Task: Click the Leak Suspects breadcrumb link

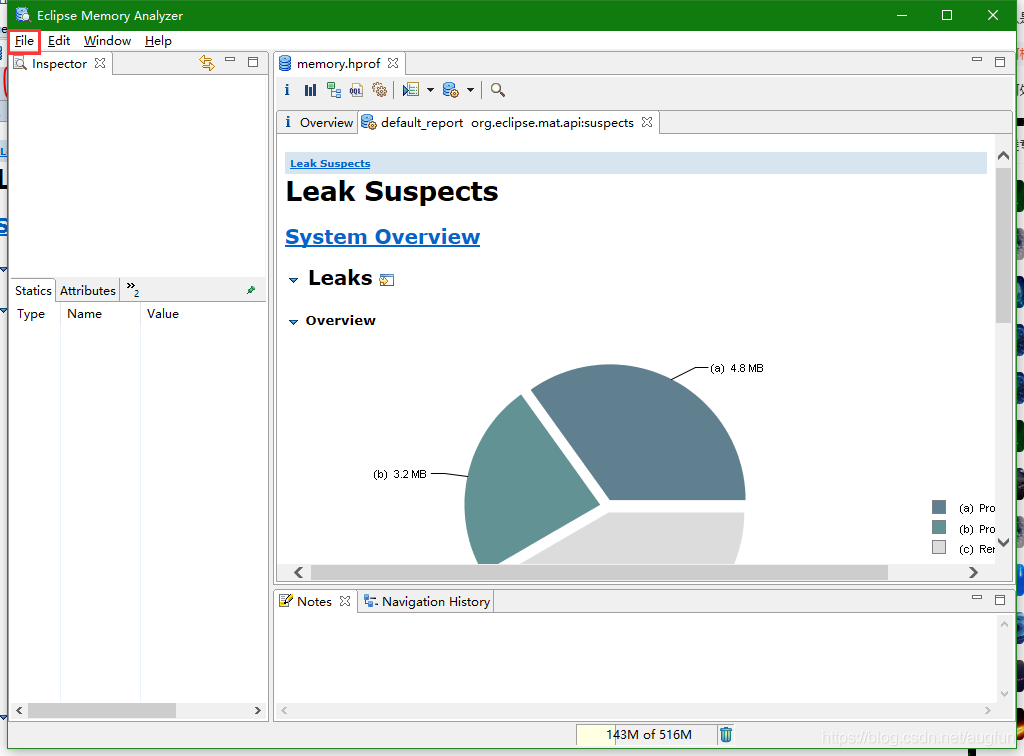Action: [x=330, y=163]
